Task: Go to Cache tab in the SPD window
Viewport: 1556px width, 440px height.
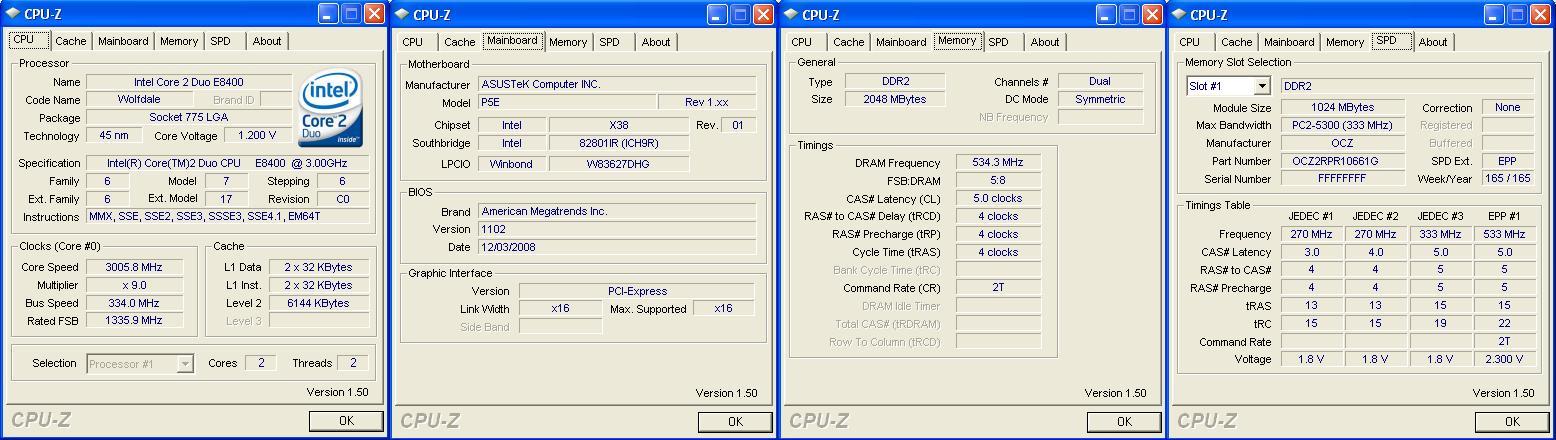Action: pyautogui.click(x=1236, y=42)
